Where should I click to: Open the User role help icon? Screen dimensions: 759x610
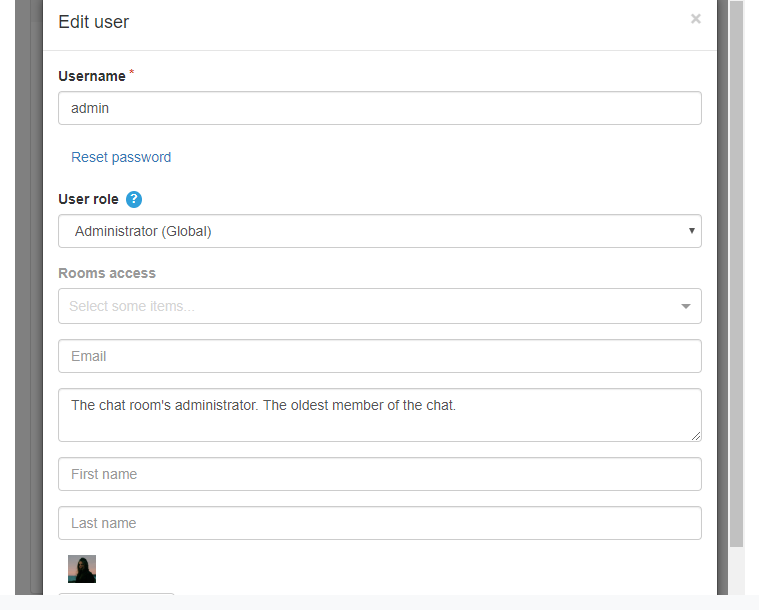(134, 199)
